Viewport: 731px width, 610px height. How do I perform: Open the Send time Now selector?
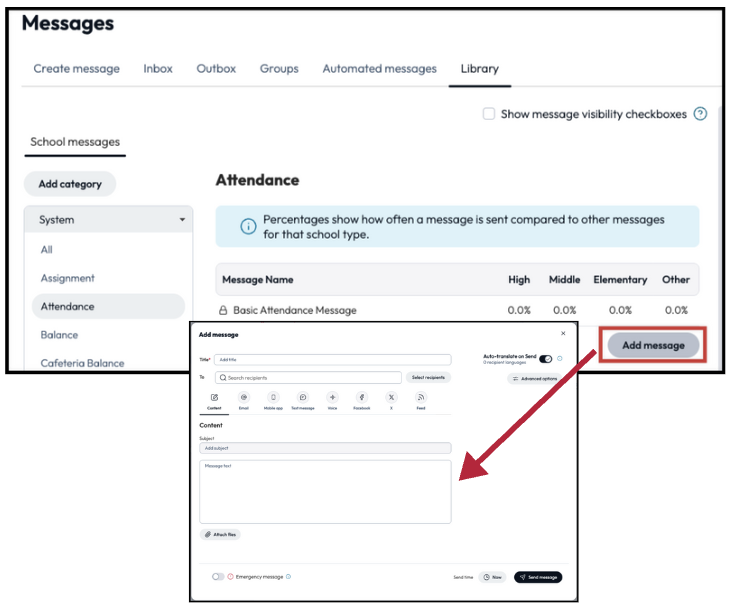492,577
